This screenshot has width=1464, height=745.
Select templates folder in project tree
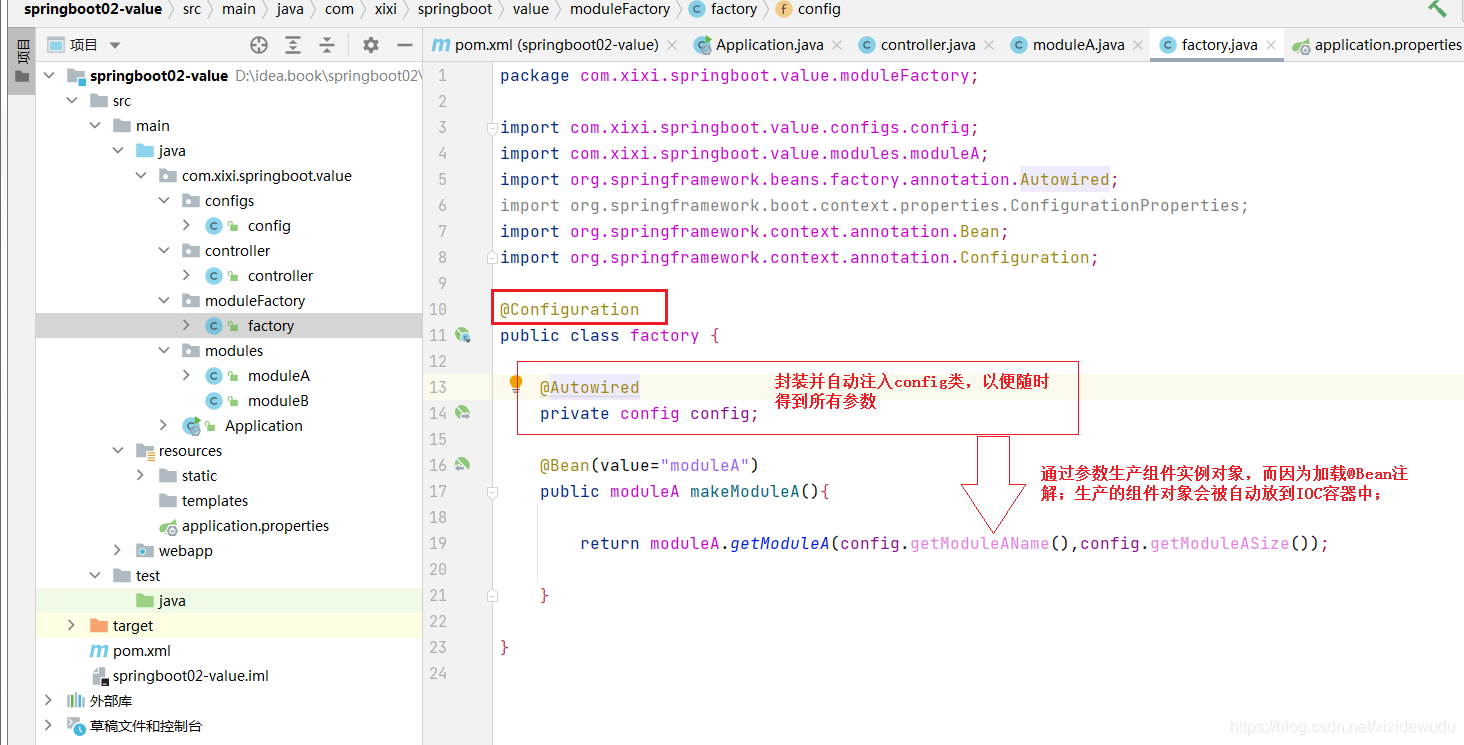pos(215,501)
